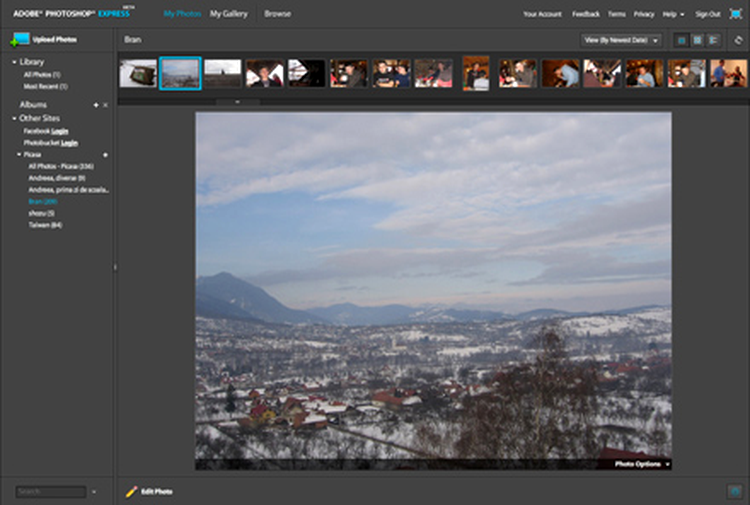Click the refresh icon beside the view buttons
This screenshot has height=505, width=750.
pos(738,40)
